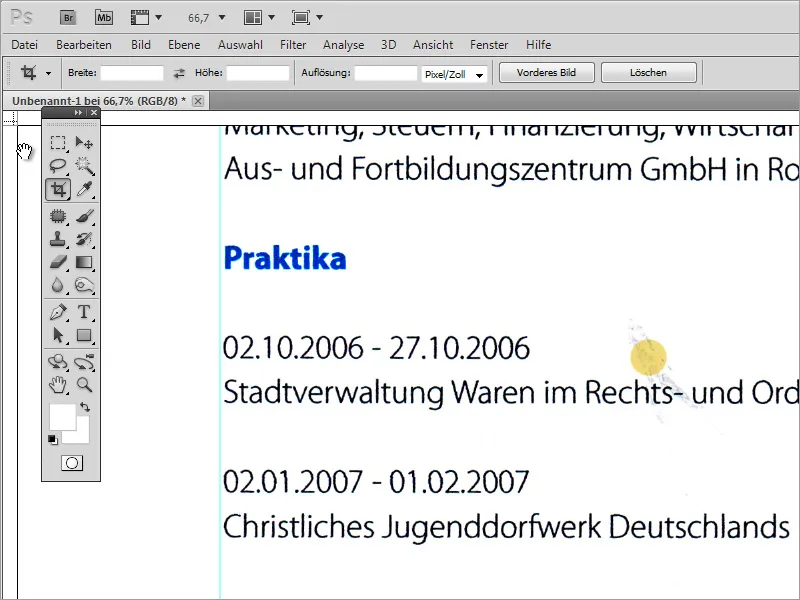Viewport: 800px width, 600px height.
Task: Select the Spot Healing Brush tool
Action: pos(58,216)
